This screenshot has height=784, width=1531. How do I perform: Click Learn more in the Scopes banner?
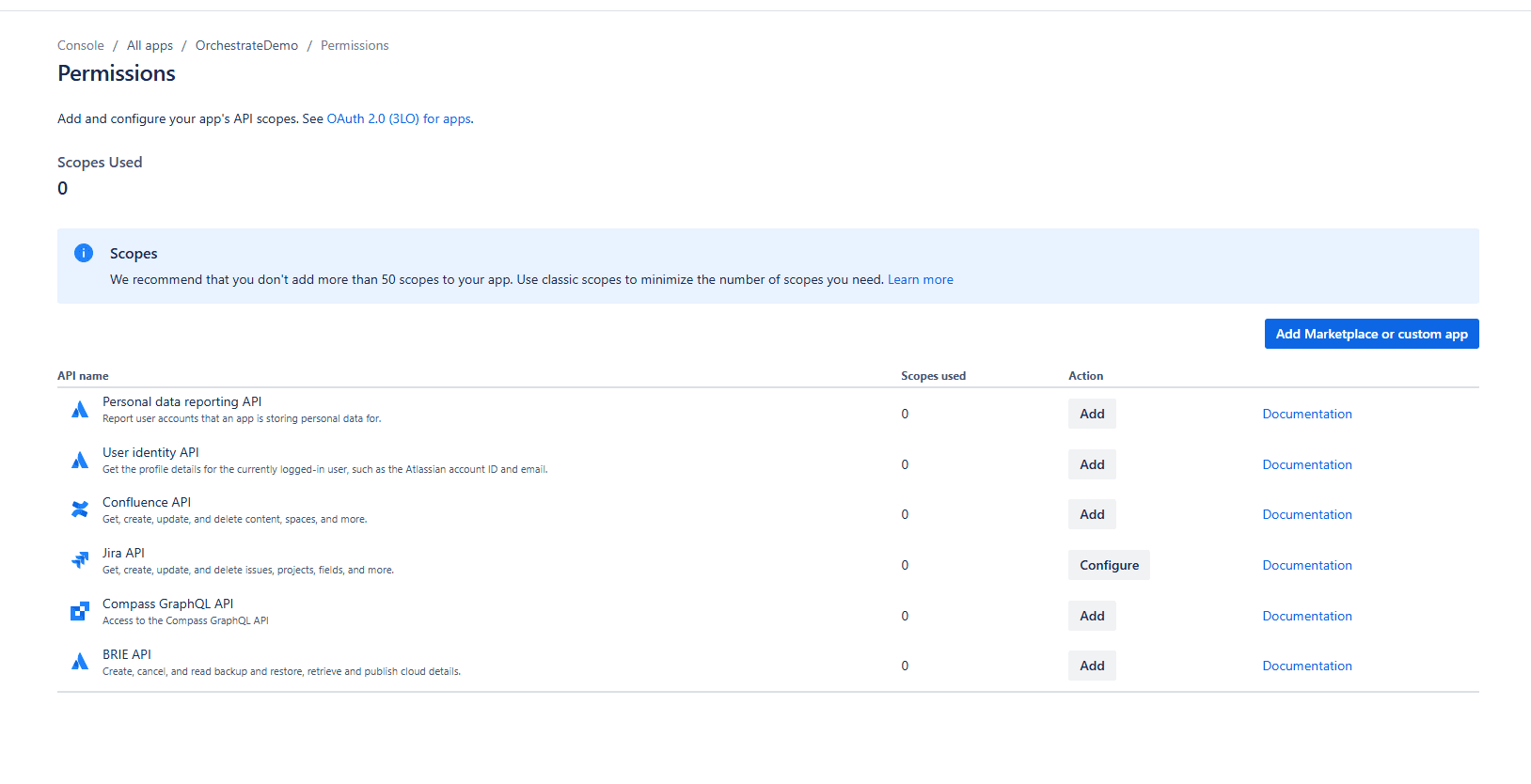click(x=921, y=279)
